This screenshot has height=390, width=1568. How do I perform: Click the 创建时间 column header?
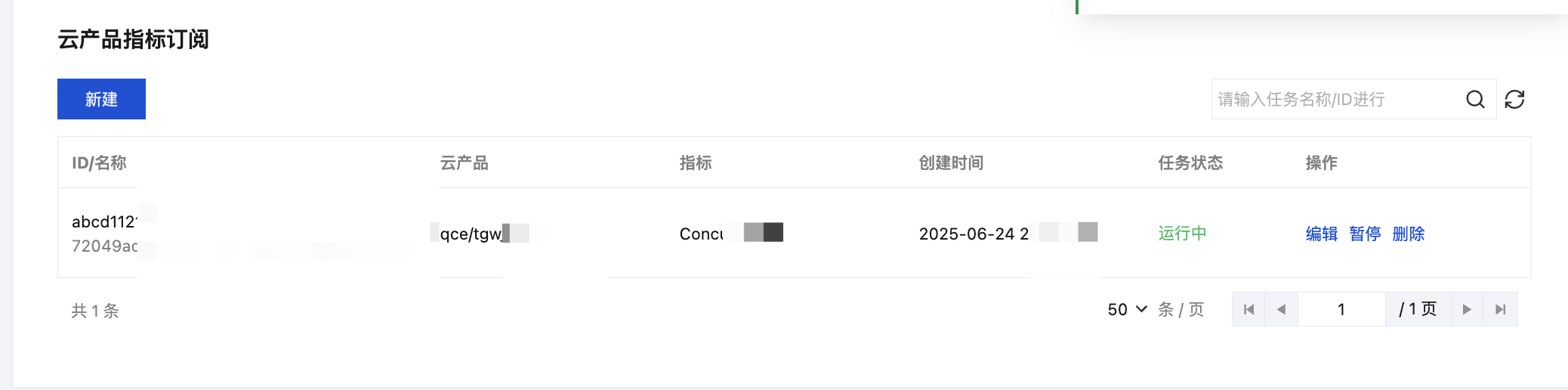click(x=951, y=162)
